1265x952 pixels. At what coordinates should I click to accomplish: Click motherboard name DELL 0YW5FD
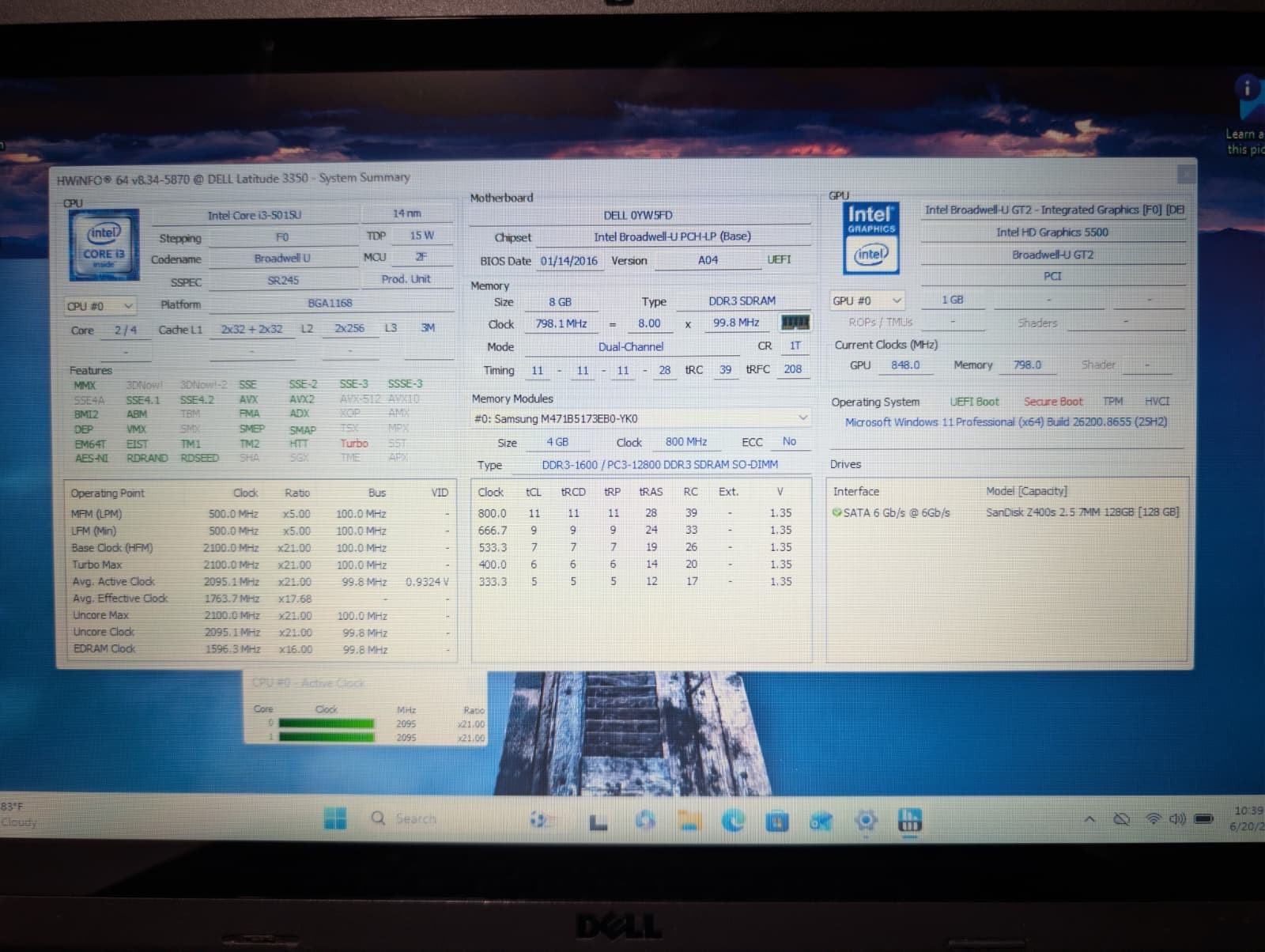638,215
